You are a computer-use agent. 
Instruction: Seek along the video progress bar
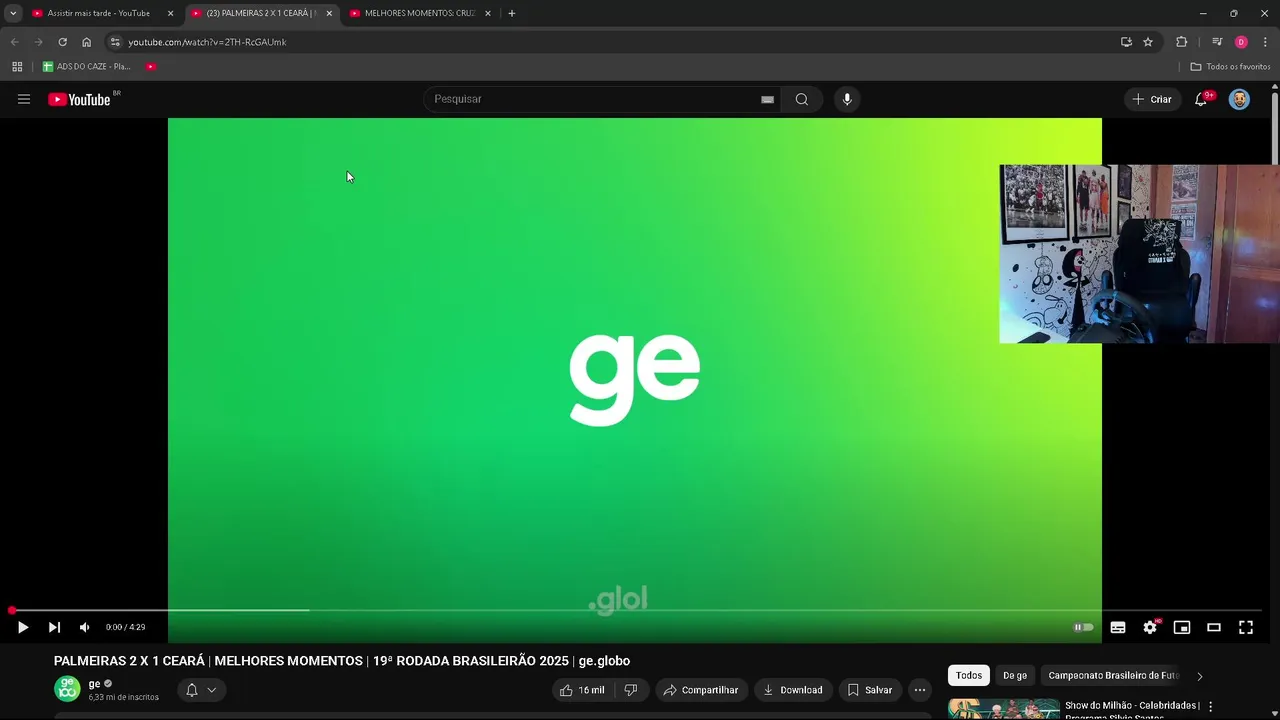(x=635, y=610)
